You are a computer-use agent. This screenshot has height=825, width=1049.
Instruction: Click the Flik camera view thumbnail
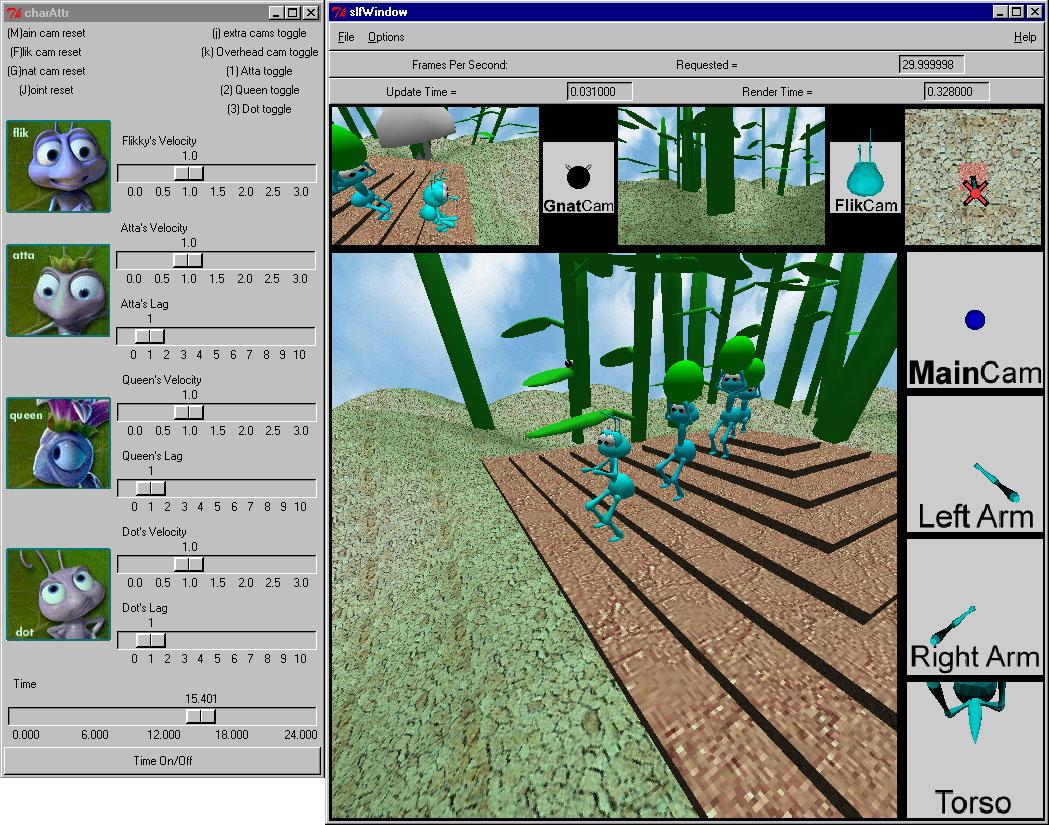pyautogui.click(x=721, y=177)
